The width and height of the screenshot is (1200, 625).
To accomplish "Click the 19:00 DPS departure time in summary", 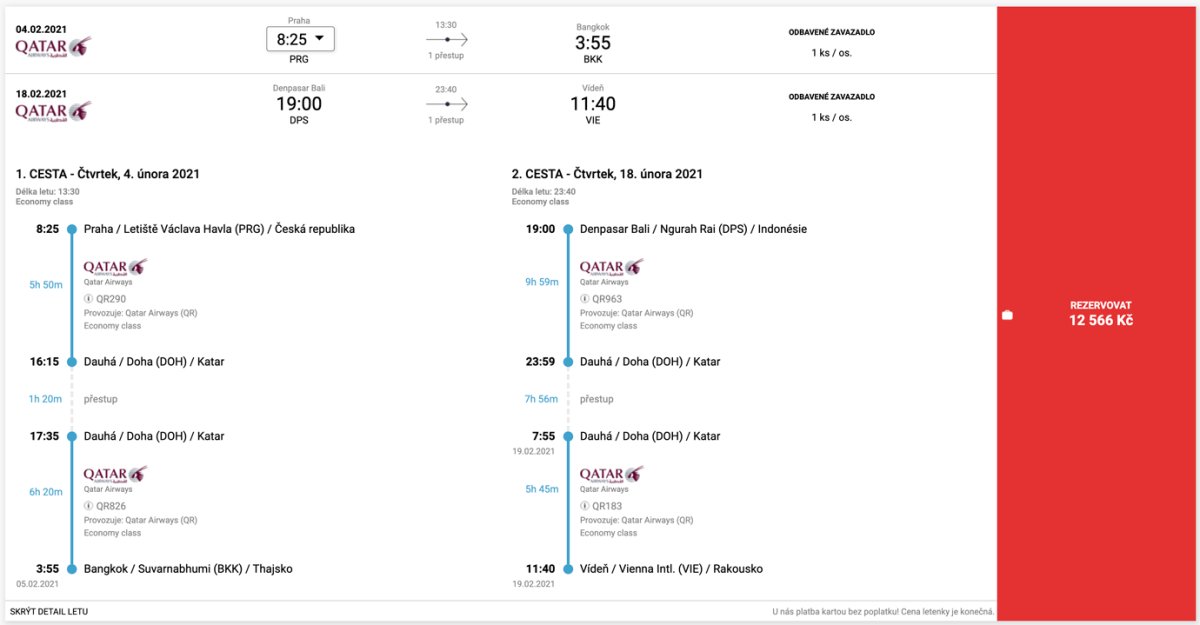I will (x=298, y=104).
